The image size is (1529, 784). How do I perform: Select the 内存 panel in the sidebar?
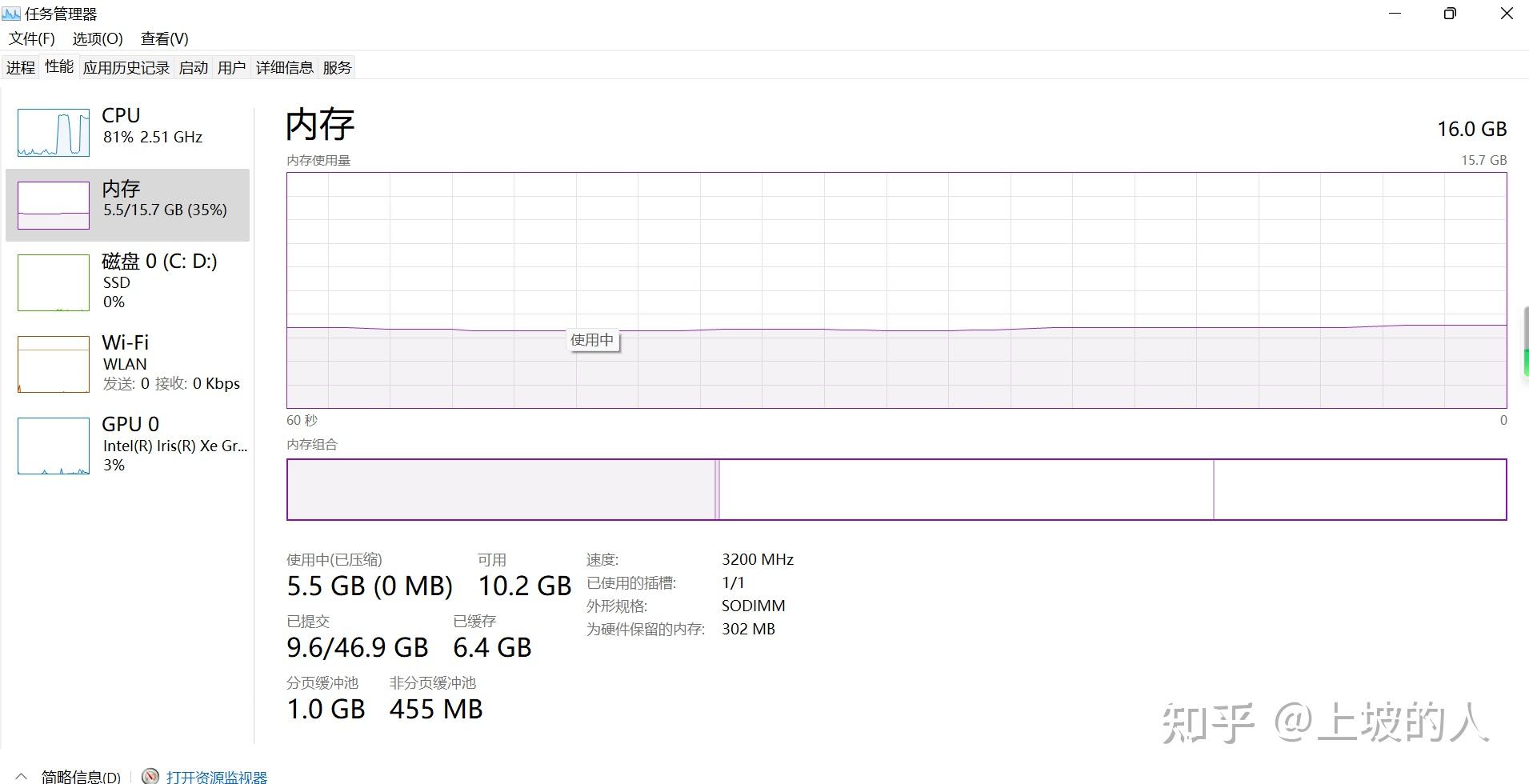[x=128, y=204]
